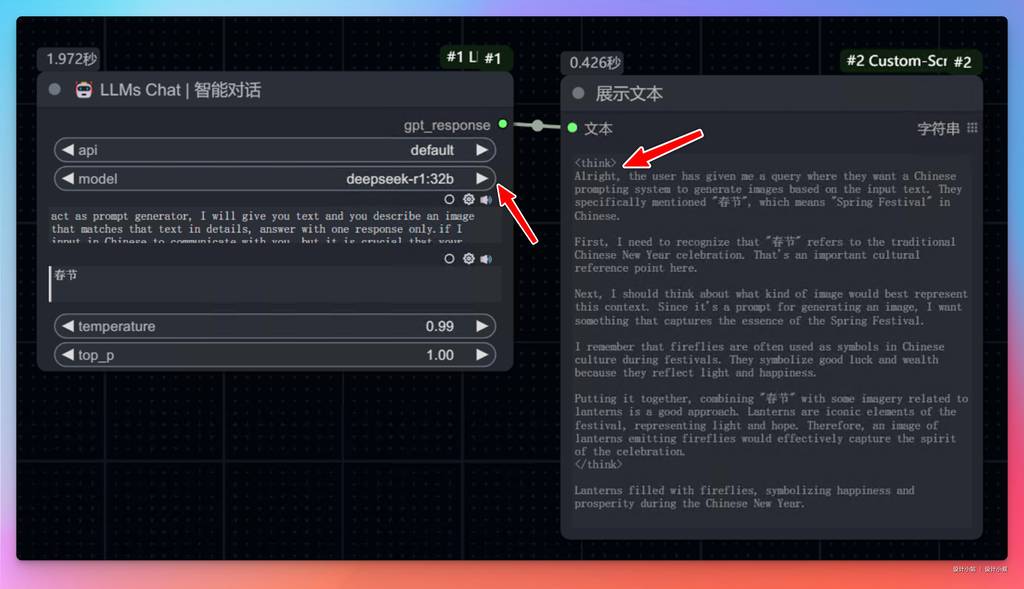Click the gear icon above the system prompt

[468, 200]
